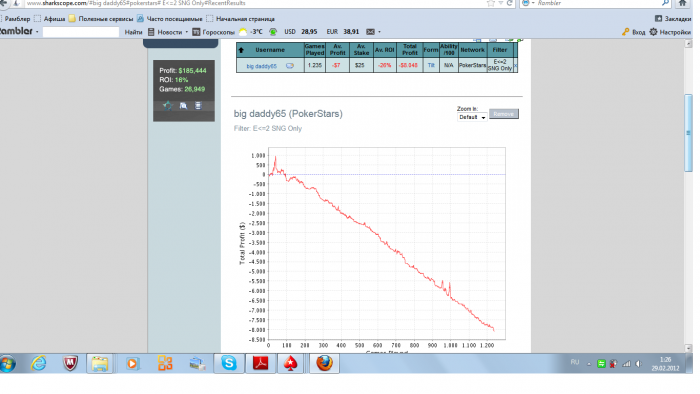Click the reload page button

coord(509,3)
